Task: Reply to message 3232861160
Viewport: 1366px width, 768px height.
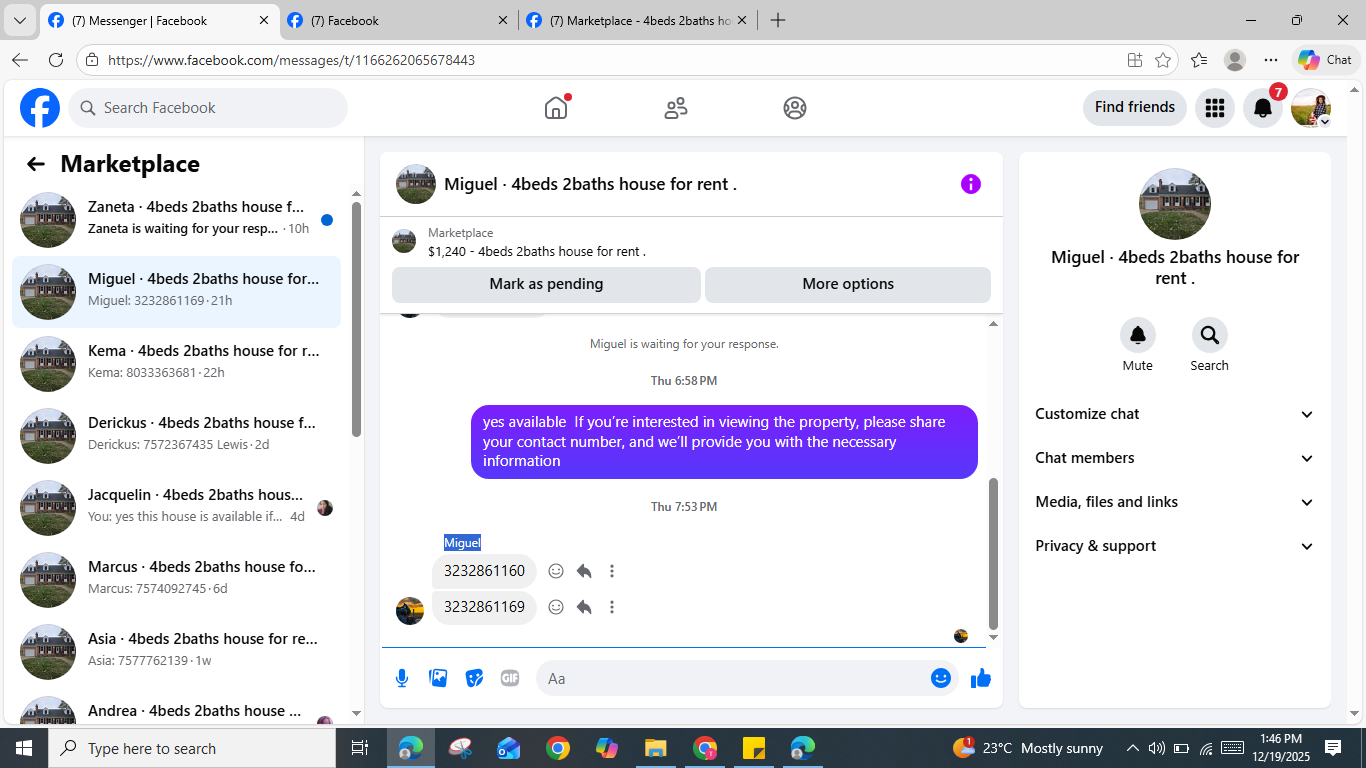Action: (584, 571)
